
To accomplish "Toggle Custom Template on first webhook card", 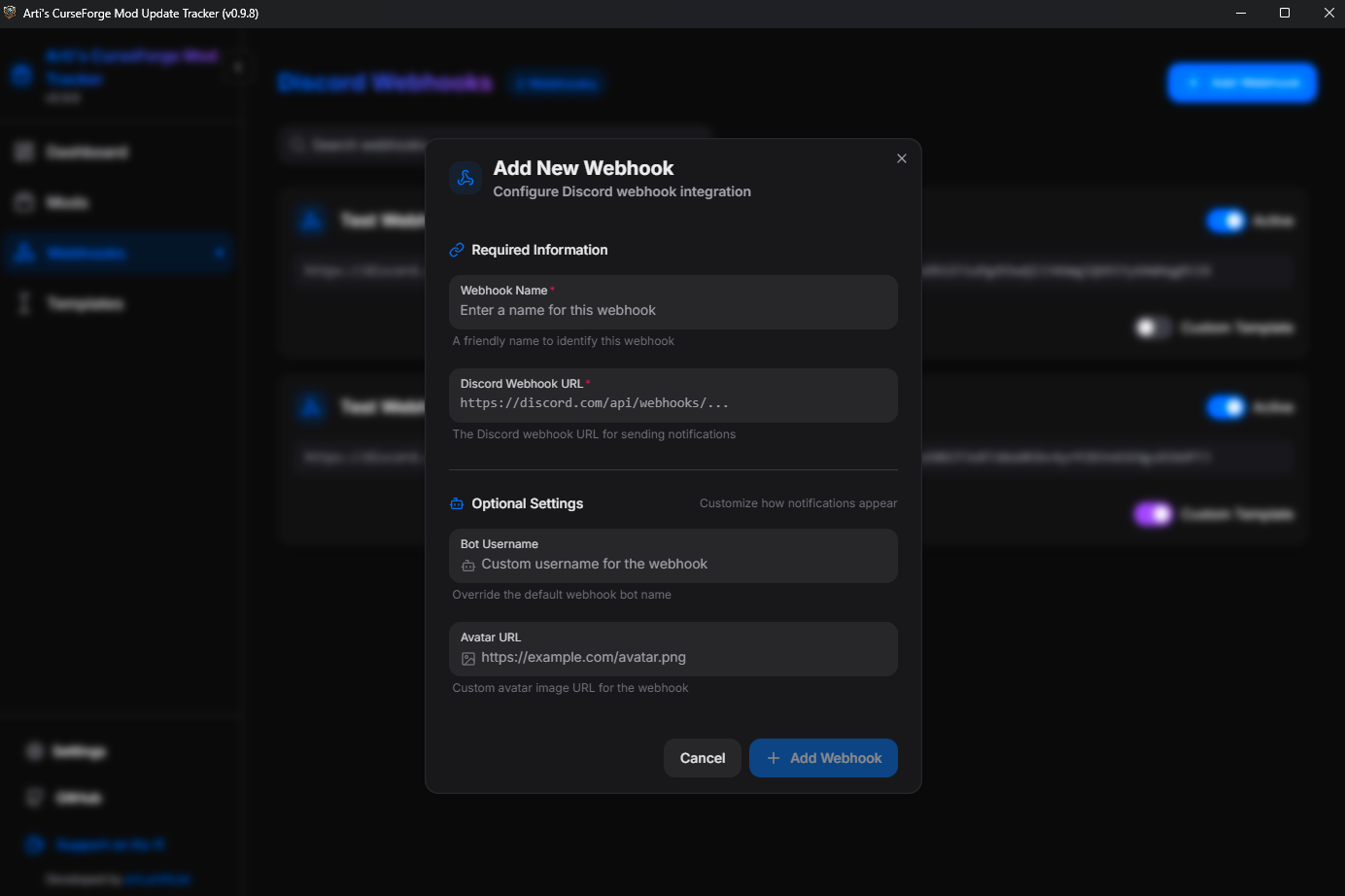I will point(1154,327).
